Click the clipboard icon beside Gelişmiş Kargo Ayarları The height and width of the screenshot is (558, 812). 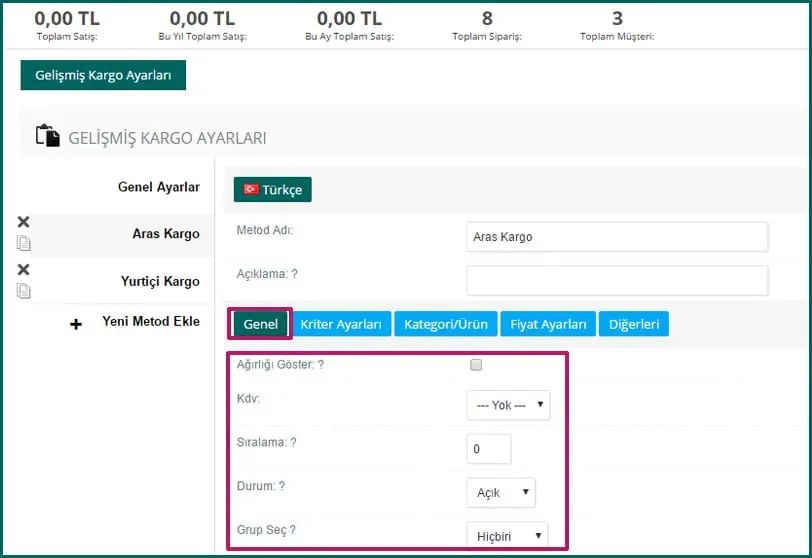(47, 137)
